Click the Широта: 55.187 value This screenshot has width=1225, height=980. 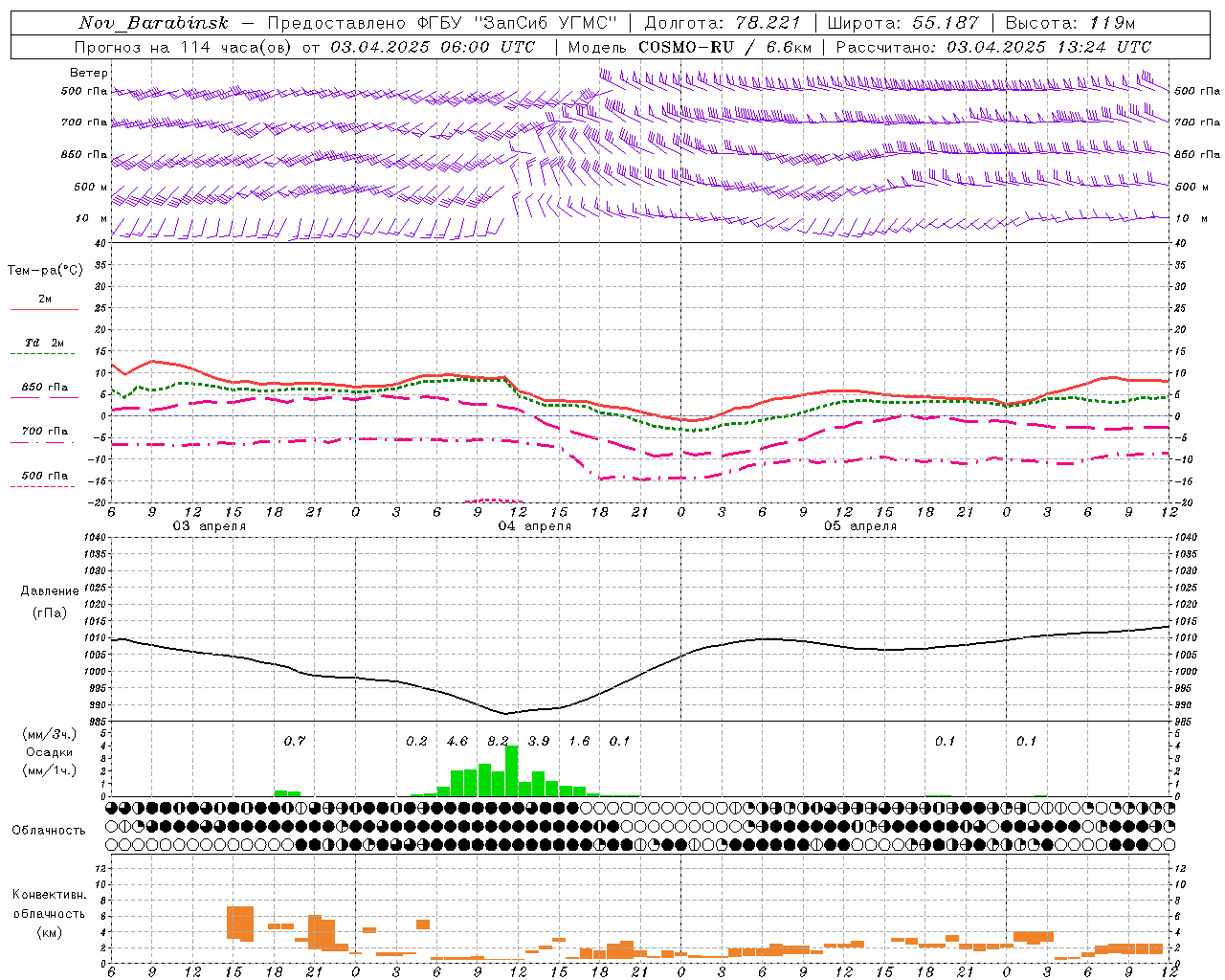tap(903, 23)
